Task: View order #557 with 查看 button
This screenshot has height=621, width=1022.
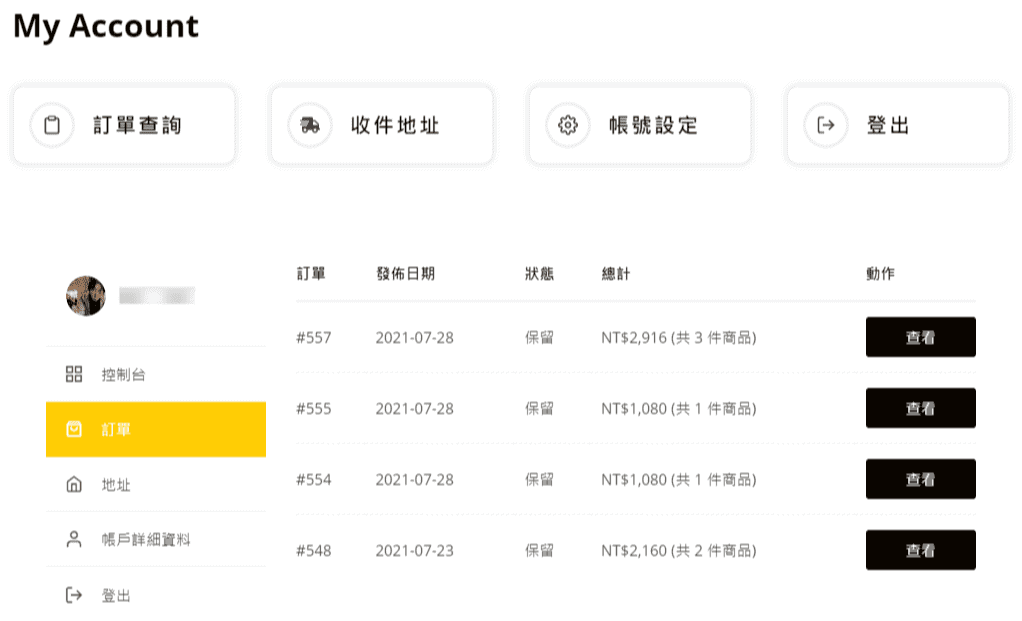Action: point(920,337)
